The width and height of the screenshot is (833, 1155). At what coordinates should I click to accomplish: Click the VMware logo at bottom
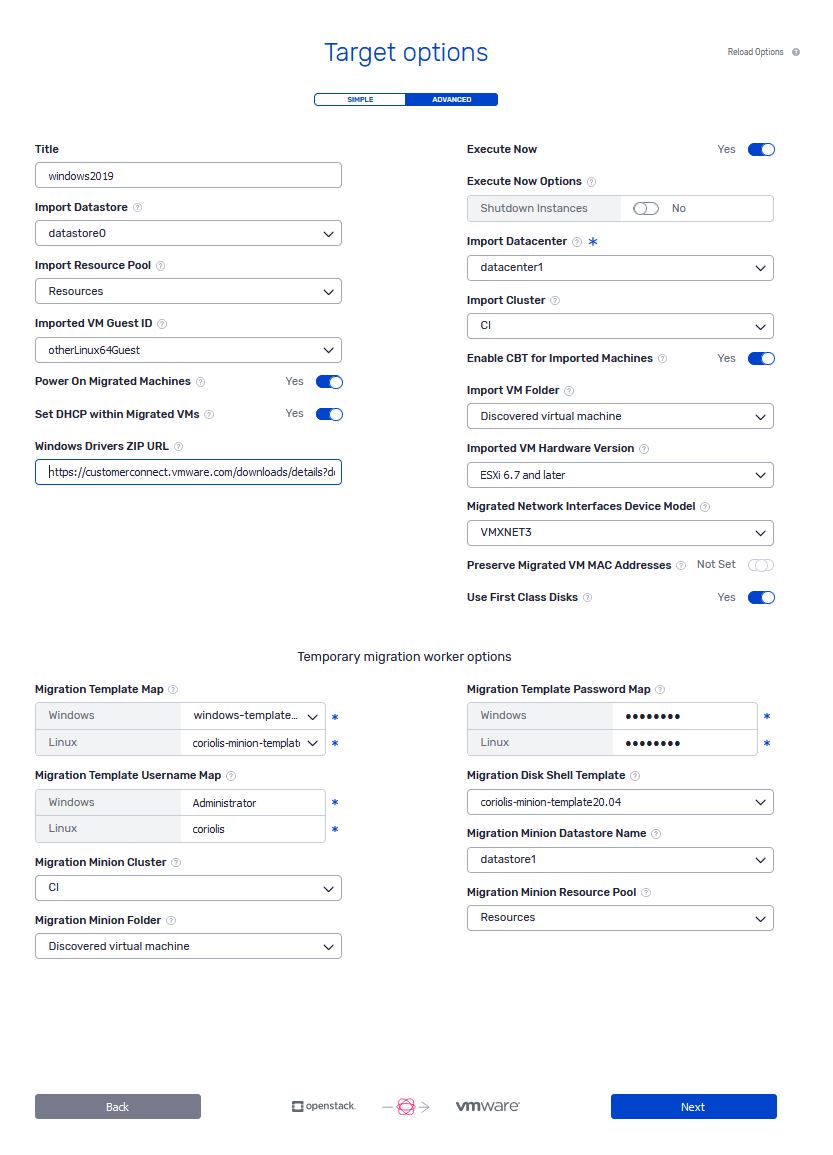coord(488,1106)
